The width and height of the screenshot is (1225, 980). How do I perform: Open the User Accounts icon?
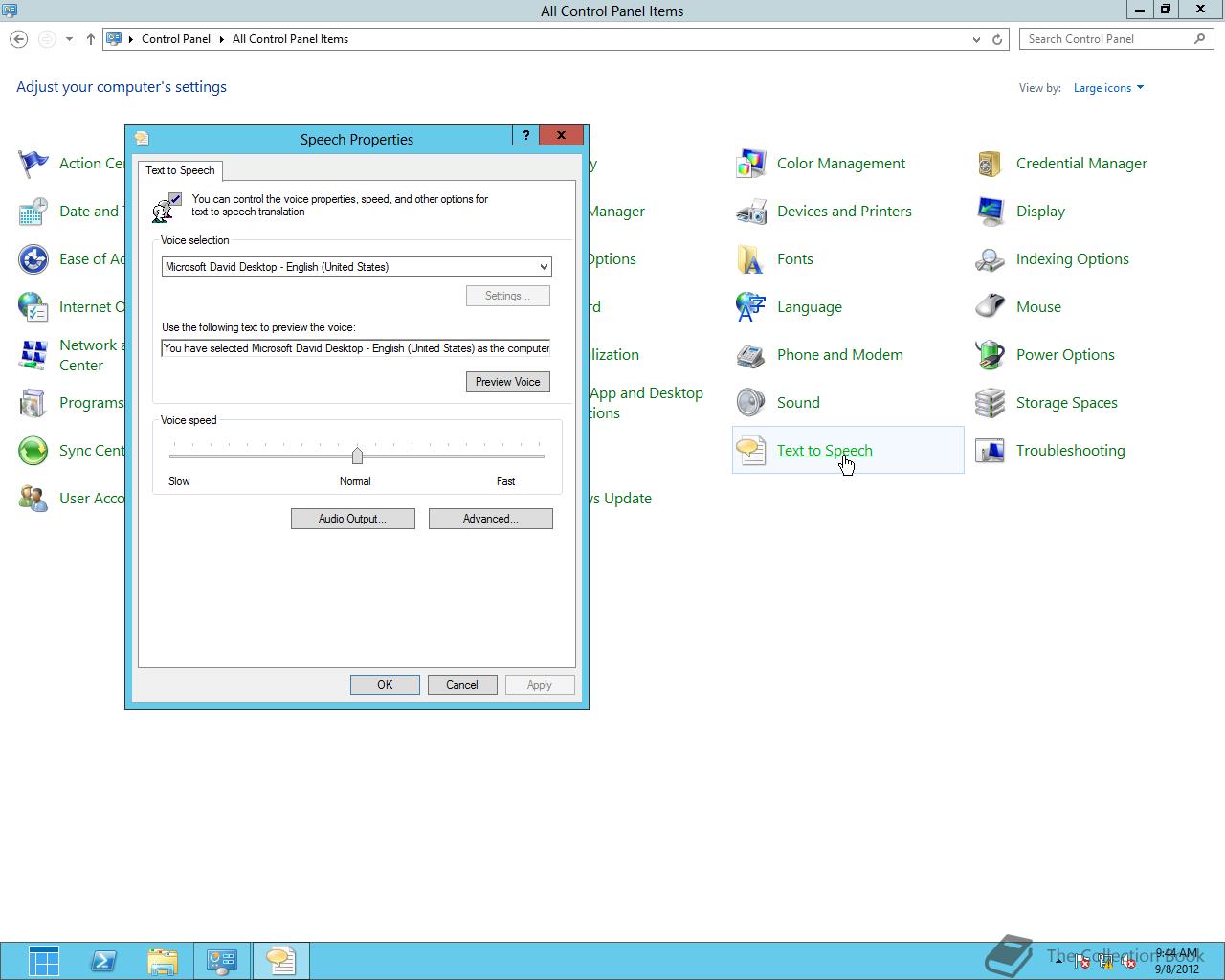pyautogui.click(x=33, y=499)
